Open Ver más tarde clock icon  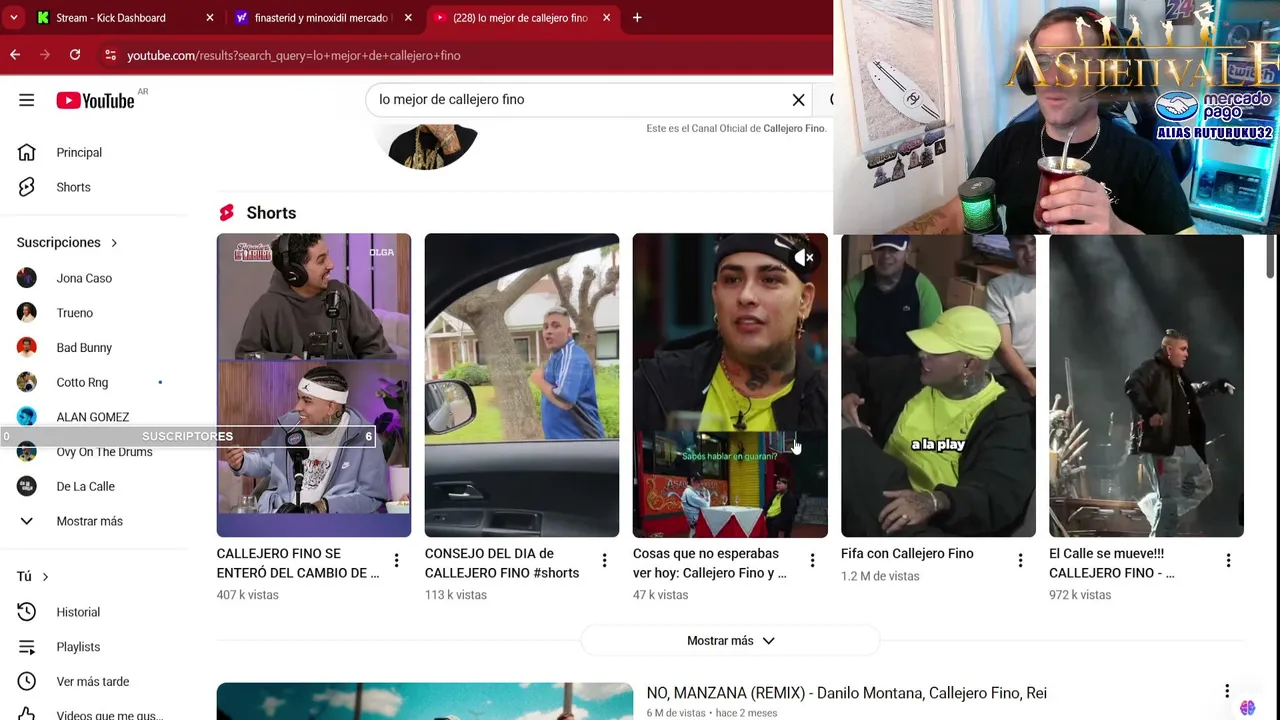[27, 682]
